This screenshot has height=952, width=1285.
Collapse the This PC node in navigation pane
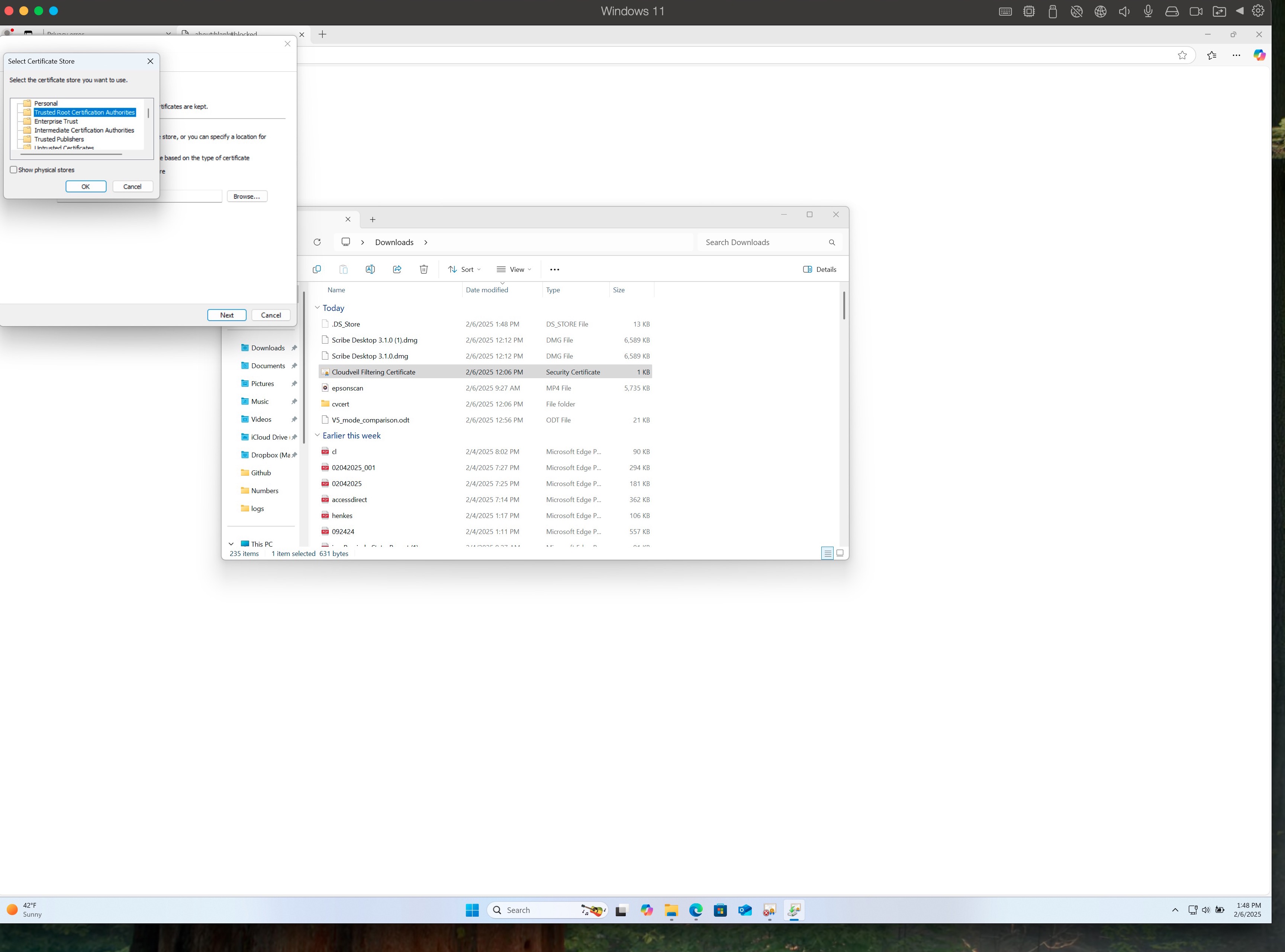[231, 544]
